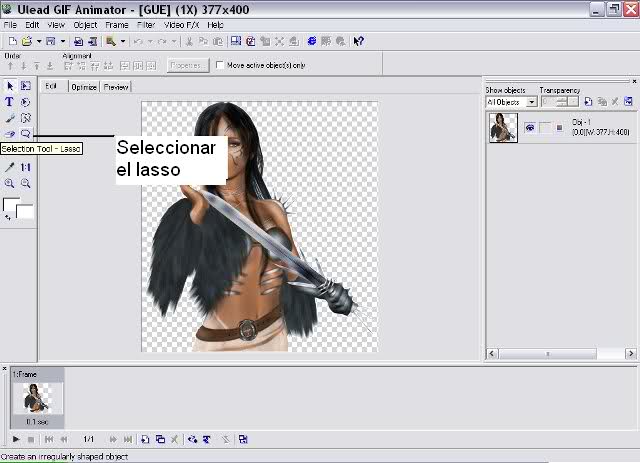640x463 pixels.
Task: Open the Video F/X menu
Action: click(x=181, y=25)
